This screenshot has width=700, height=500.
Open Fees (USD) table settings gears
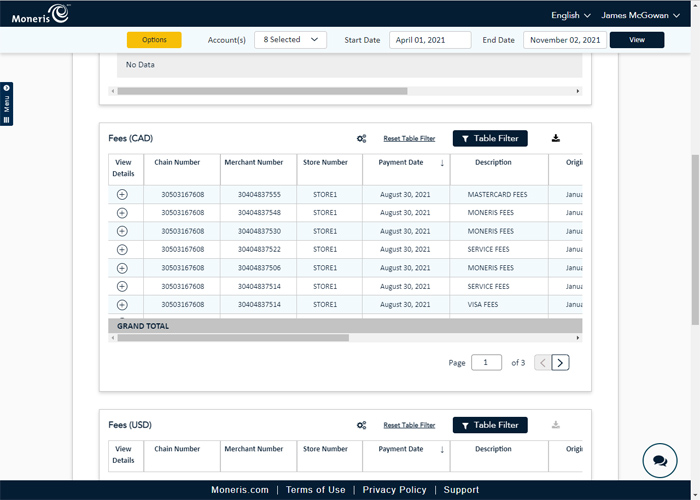pyautogui.click(x=361, y=425)
